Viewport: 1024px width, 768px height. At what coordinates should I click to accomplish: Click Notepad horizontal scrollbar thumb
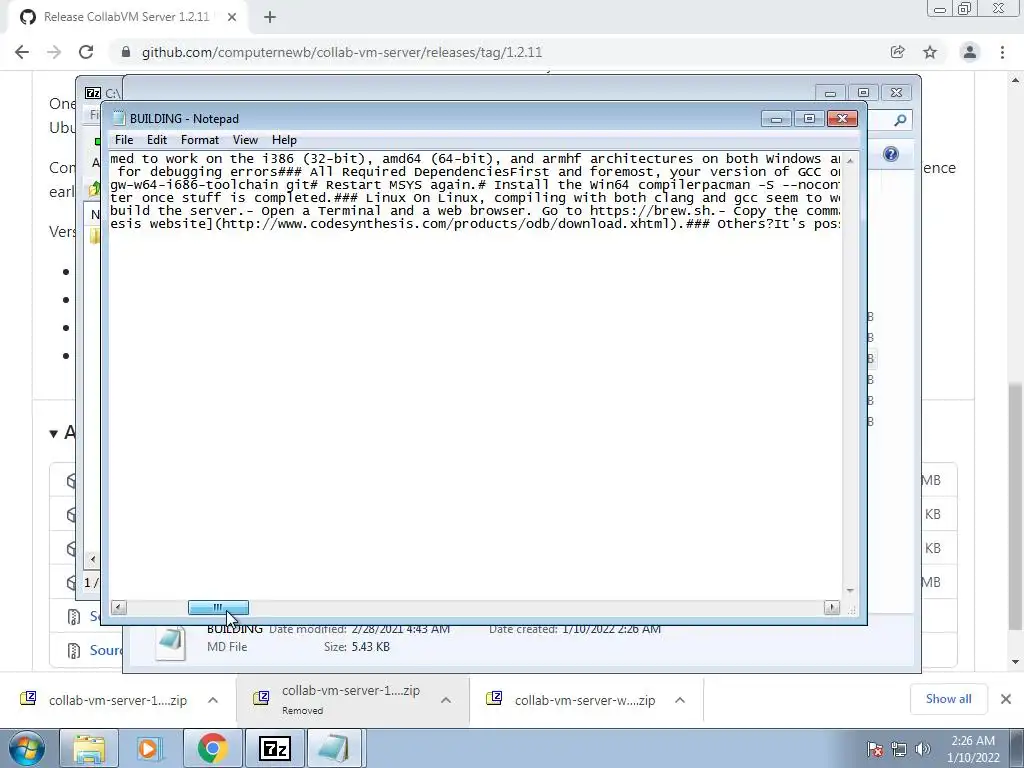tap(218, 607)
